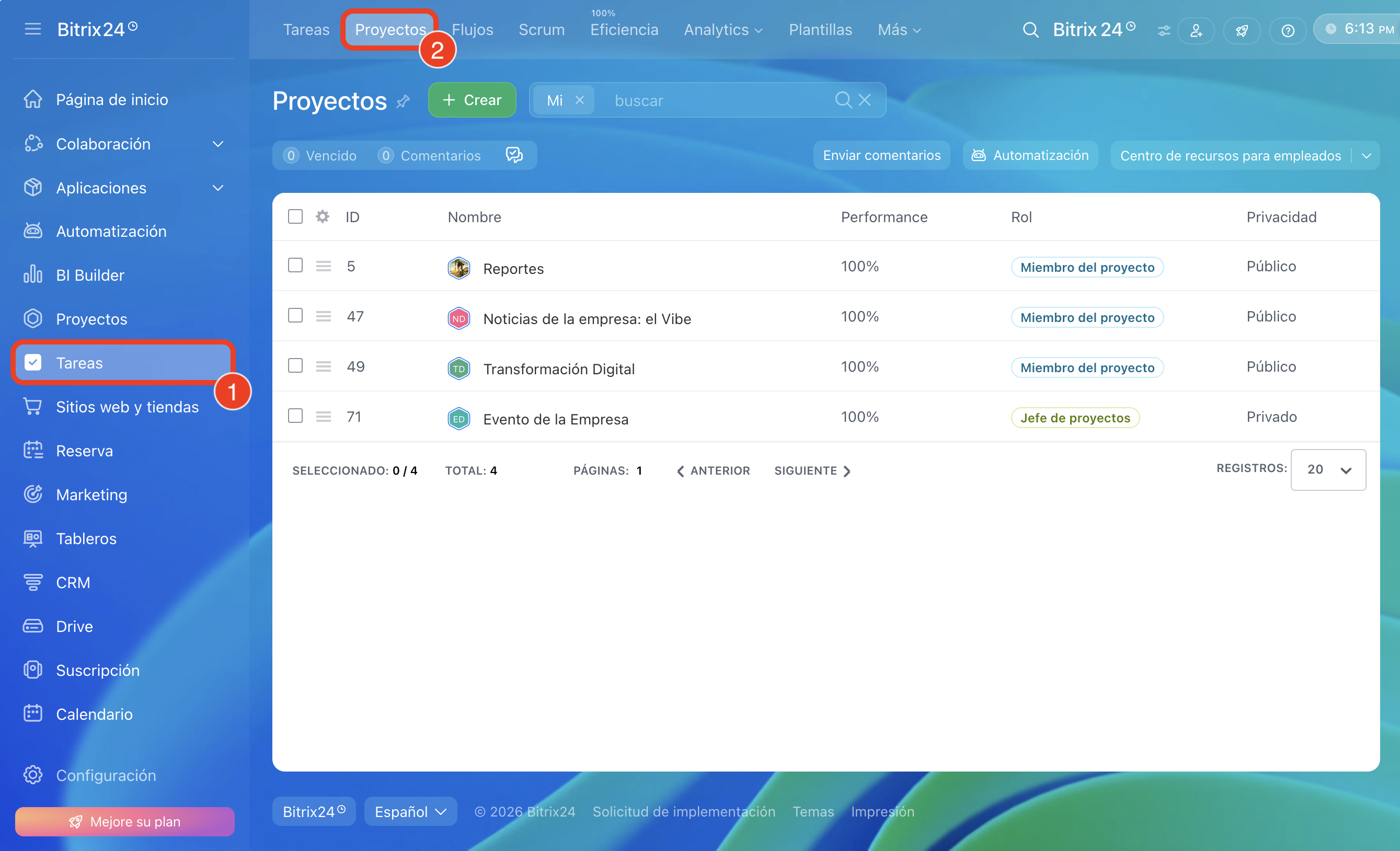Open the CRM funnel icon
Image resolution: width=1400 pixels, height=851 pixels.
coord(33,582)
